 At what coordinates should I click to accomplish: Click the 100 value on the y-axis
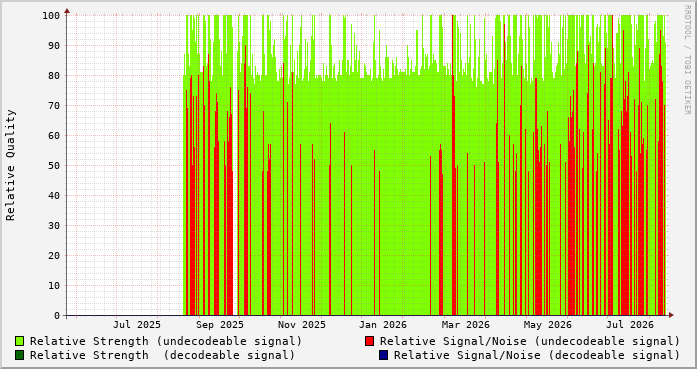tap(51, 16)
